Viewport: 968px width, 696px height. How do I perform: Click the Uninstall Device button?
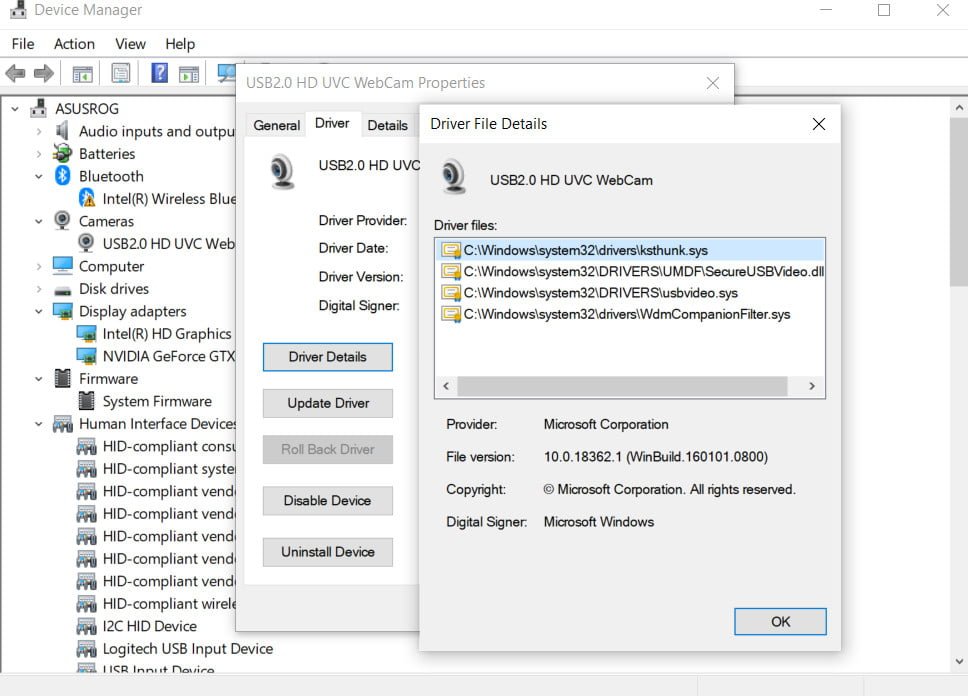[328, 552]
